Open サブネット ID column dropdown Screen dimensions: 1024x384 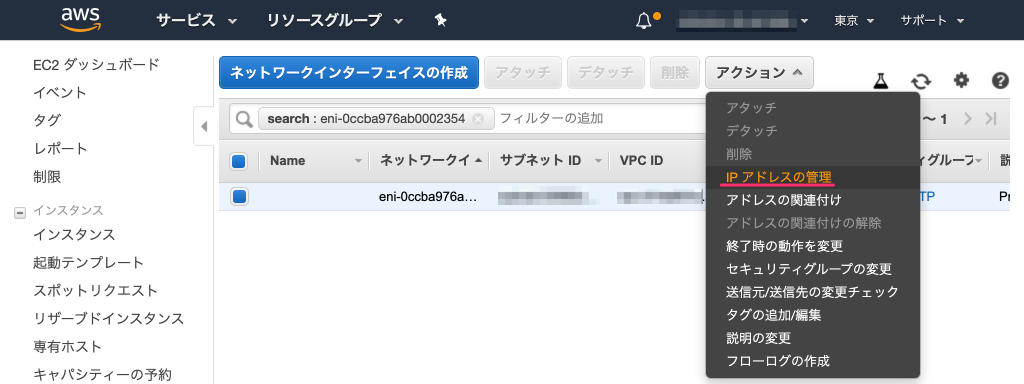[x=598, y=161]
